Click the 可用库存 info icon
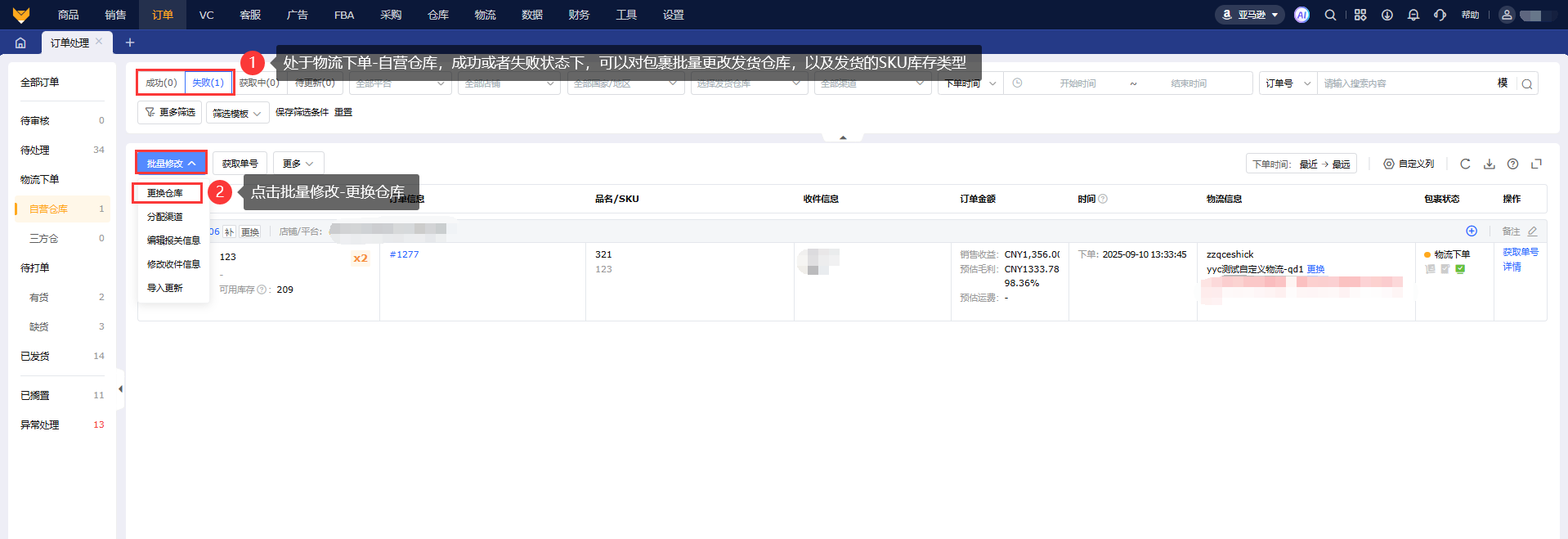Viewport: 1568px width, 539px height. [262, 290]
